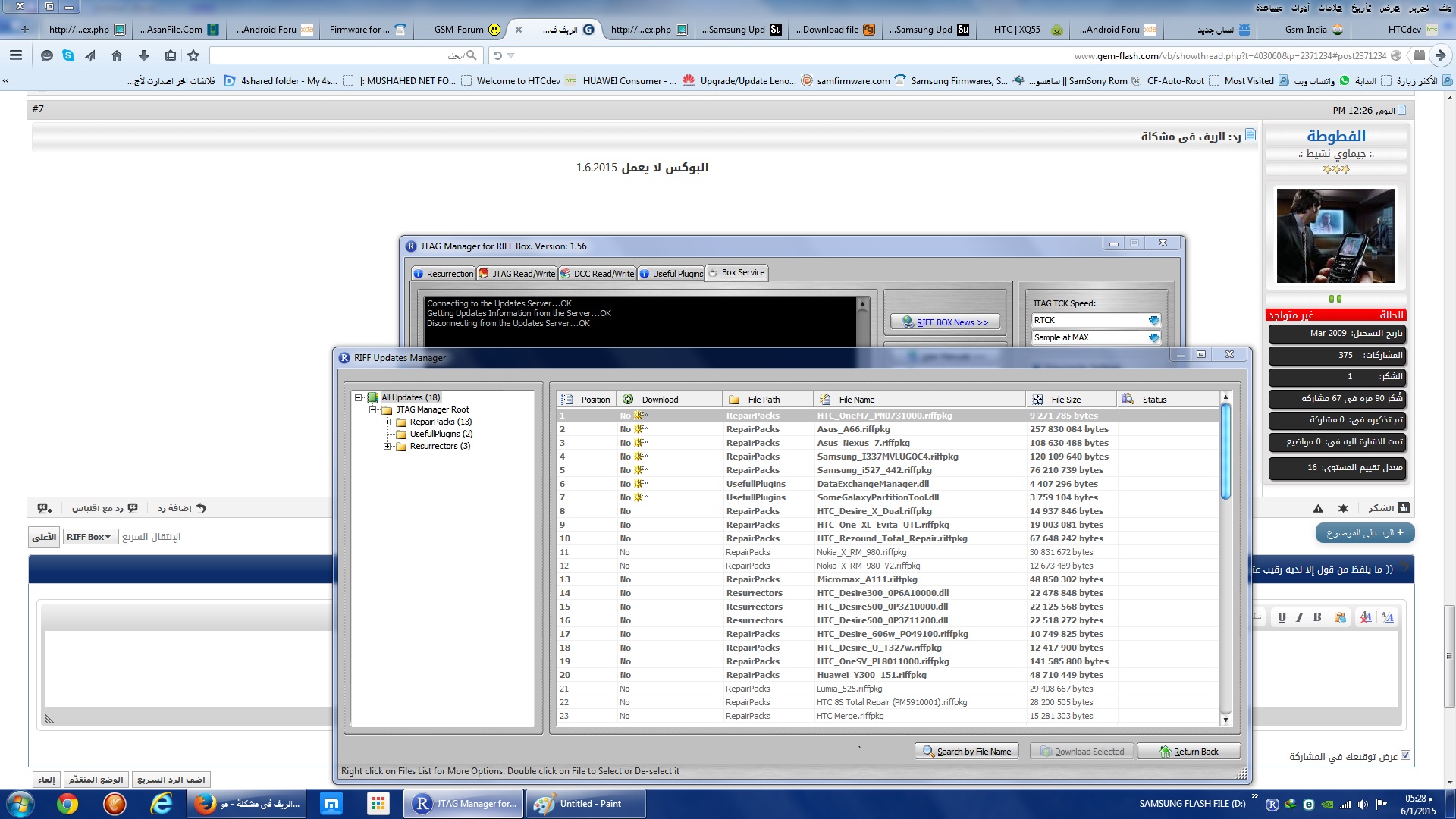This screenshot has width=1456, height=819.
Task: Click the add quick reply submit button
Action: (x=171, y=780)
